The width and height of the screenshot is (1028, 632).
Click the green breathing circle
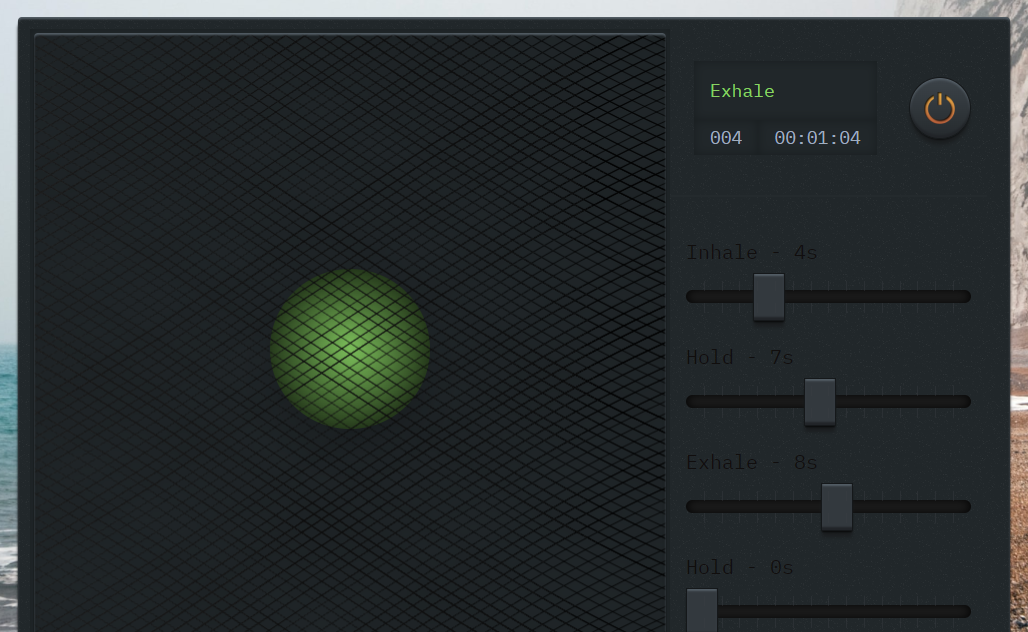click(350, 349)
